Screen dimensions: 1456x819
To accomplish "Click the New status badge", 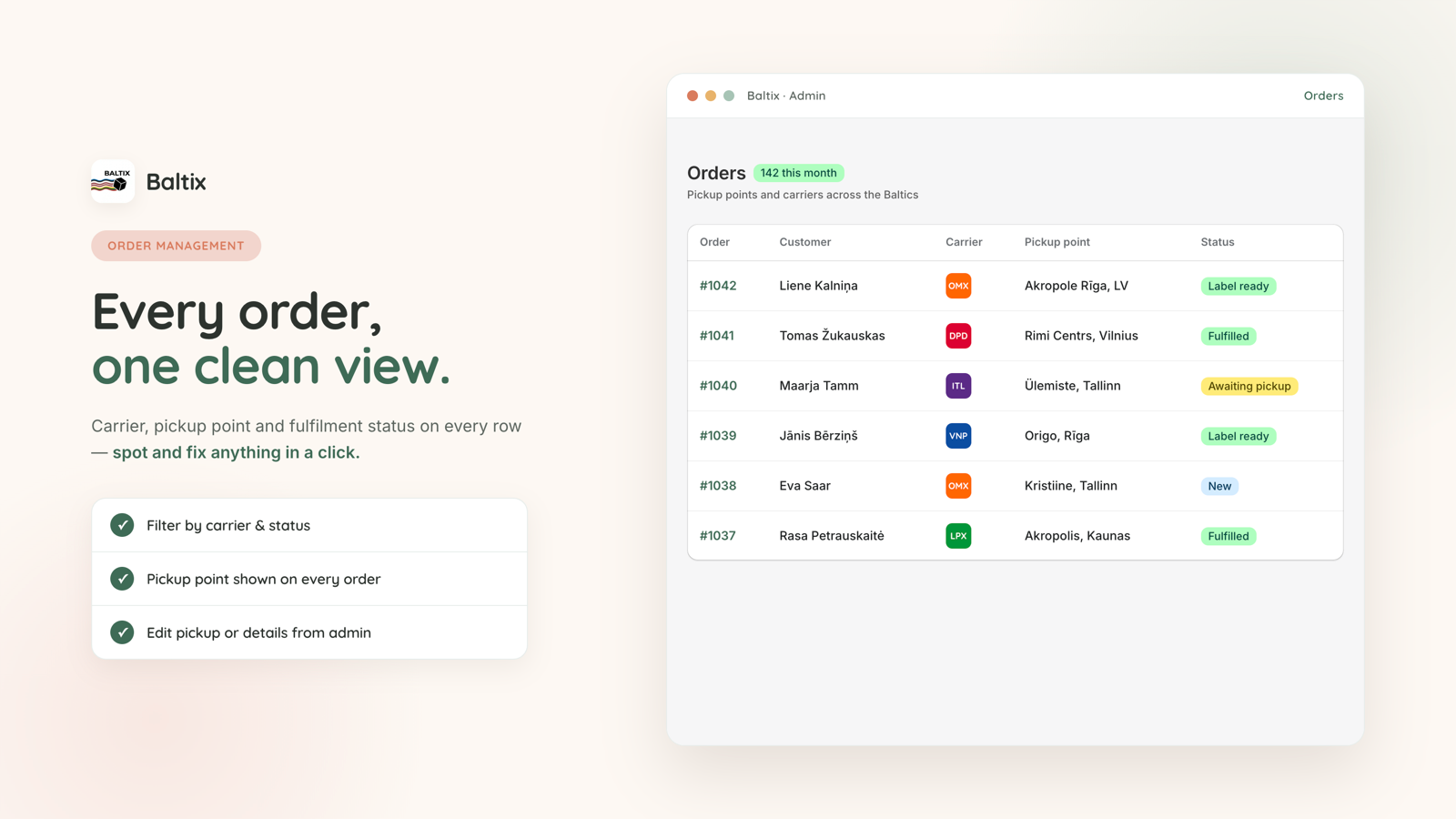I will tap(1219, 486).
